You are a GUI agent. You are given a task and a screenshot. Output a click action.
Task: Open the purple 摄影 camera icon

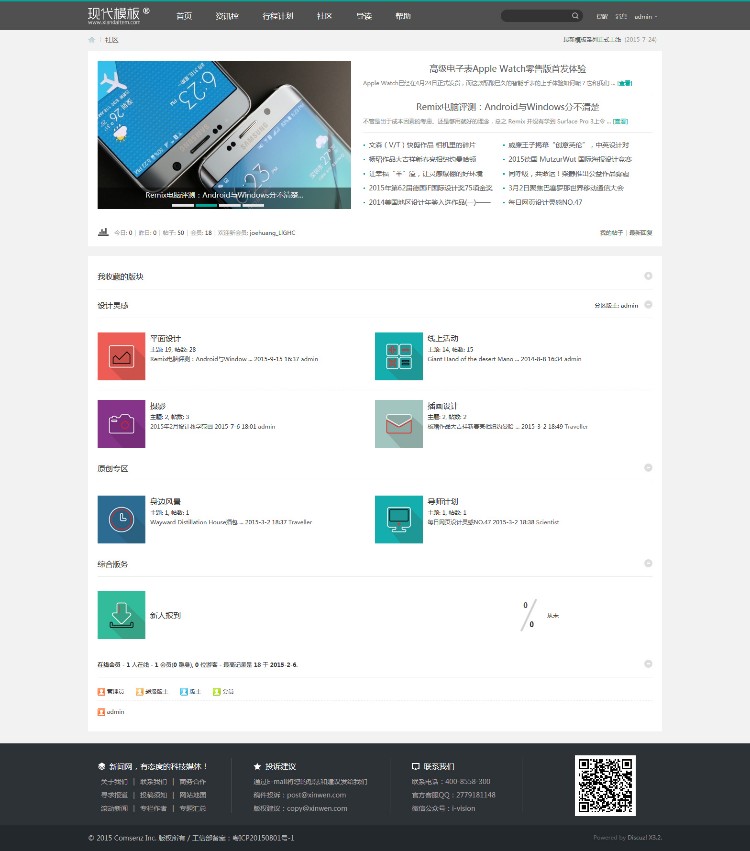pos(122,424)
